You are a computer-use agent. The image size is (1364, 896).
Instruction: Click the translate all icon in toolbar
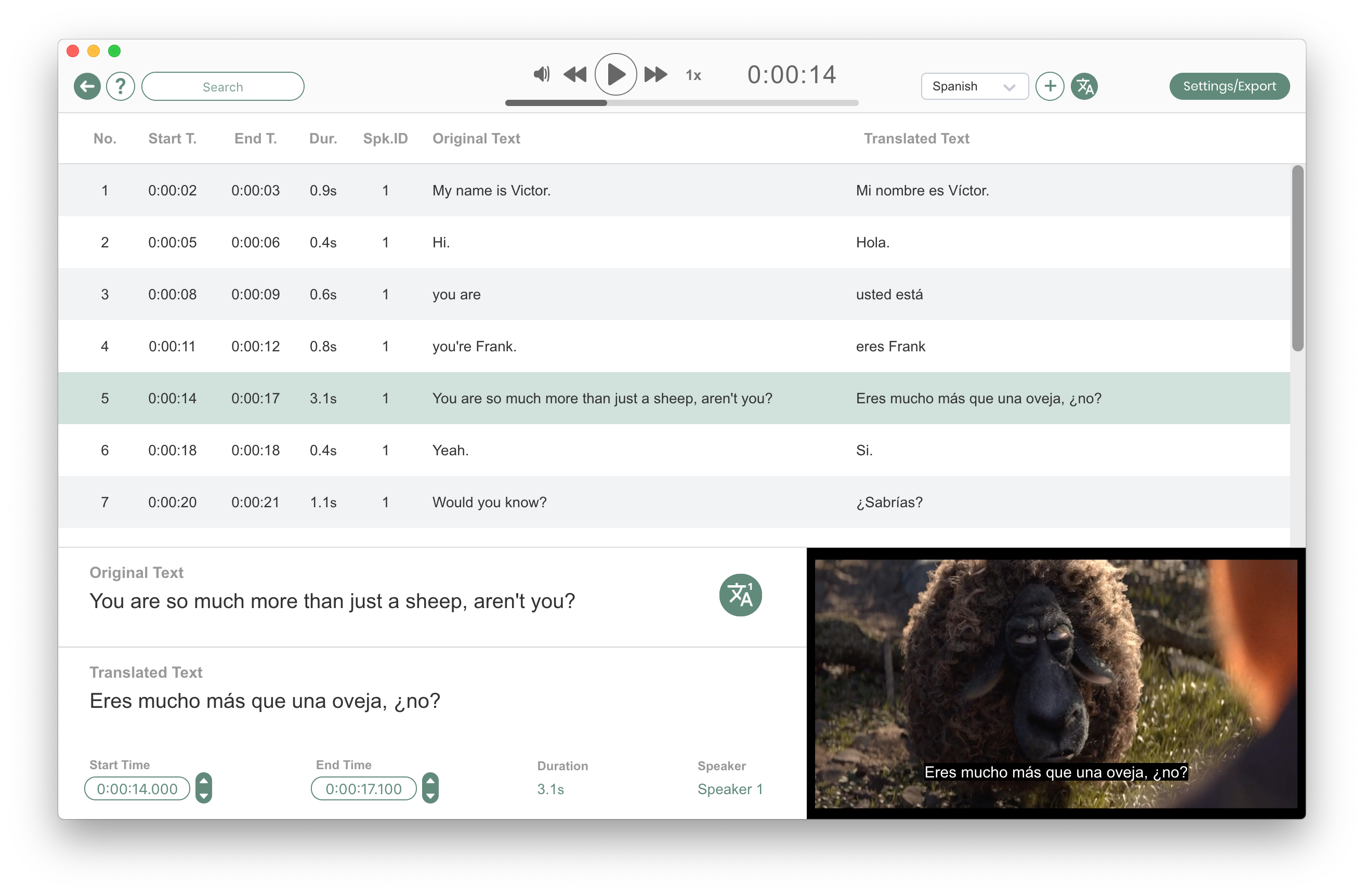click(x=1084, y=86)
